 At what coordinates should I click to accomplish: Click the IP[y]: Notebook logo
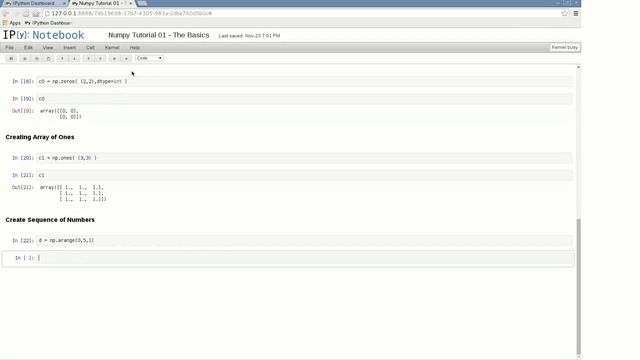tap(44, 35)
